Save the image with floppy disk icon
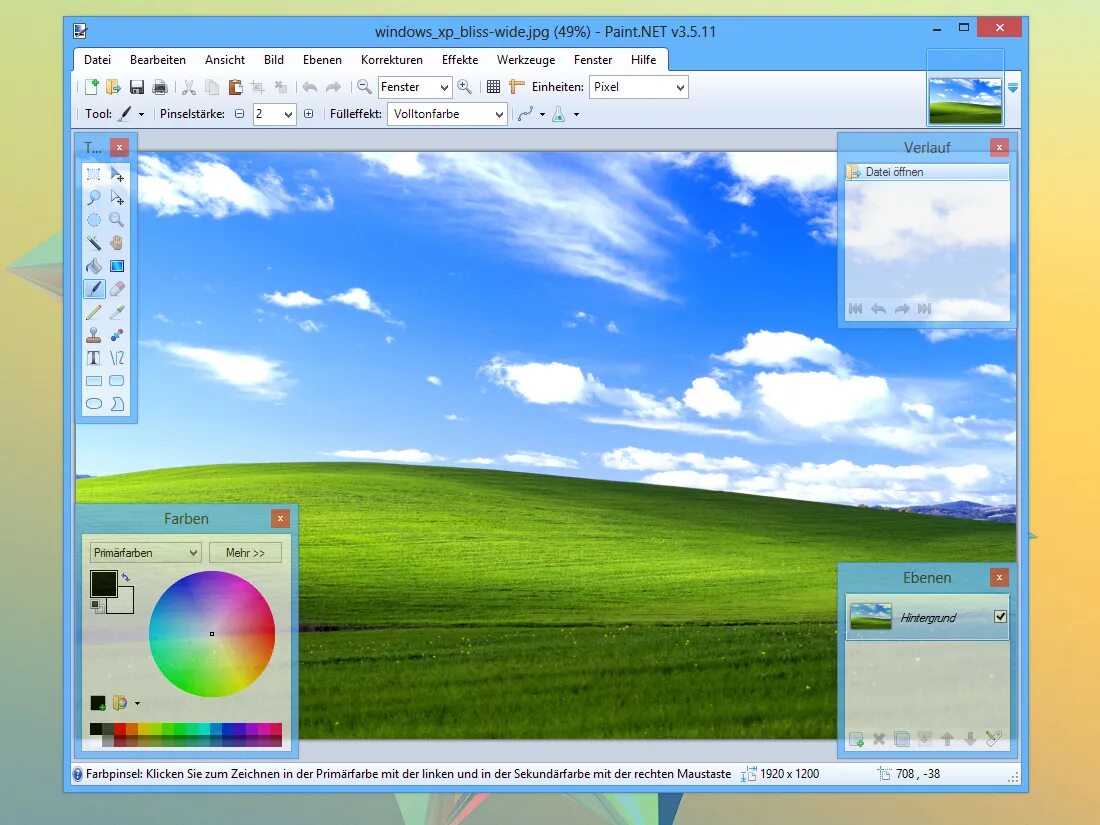The width and height of the screenshot is (1100, 825). point(137,87)
